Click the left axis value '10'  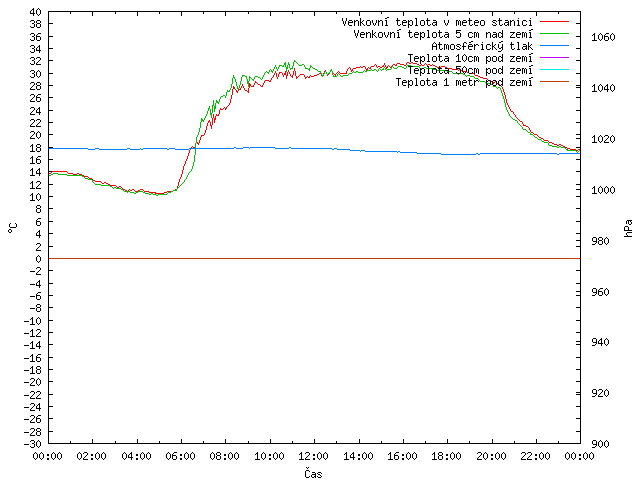[x=36, y=197]
